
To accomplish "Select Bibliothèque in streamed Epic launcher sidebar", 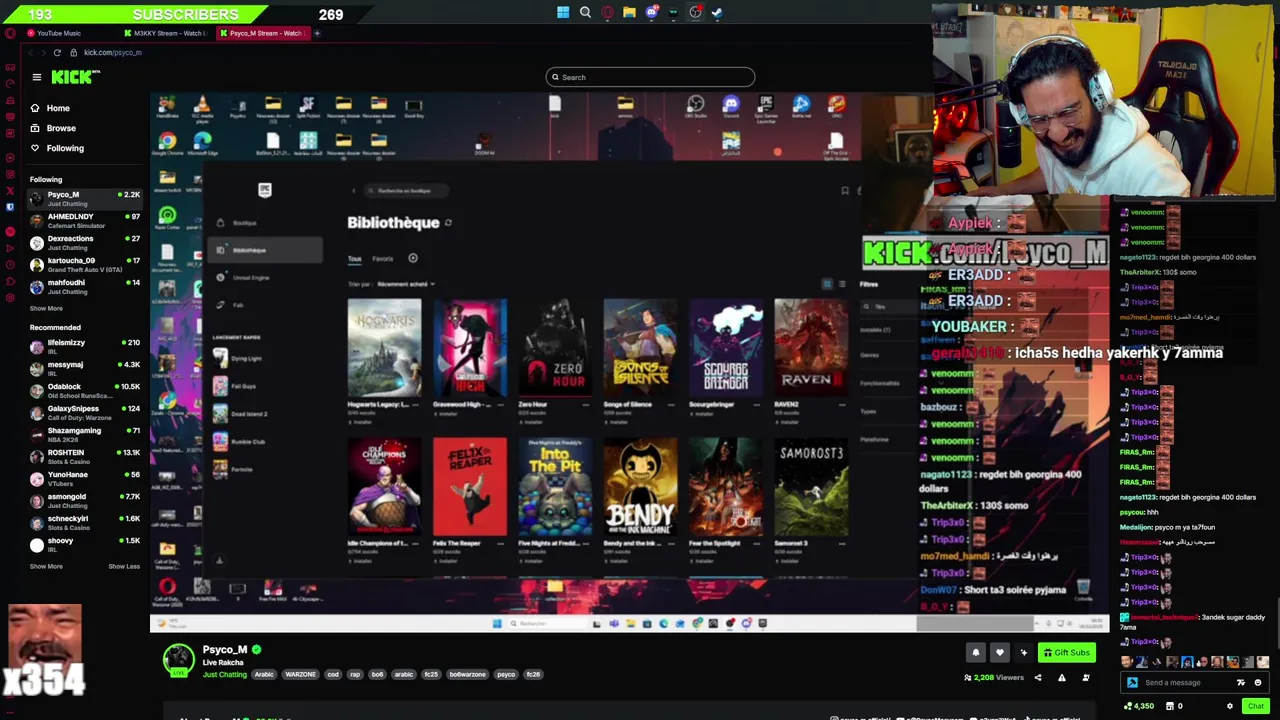I will 265,250.
